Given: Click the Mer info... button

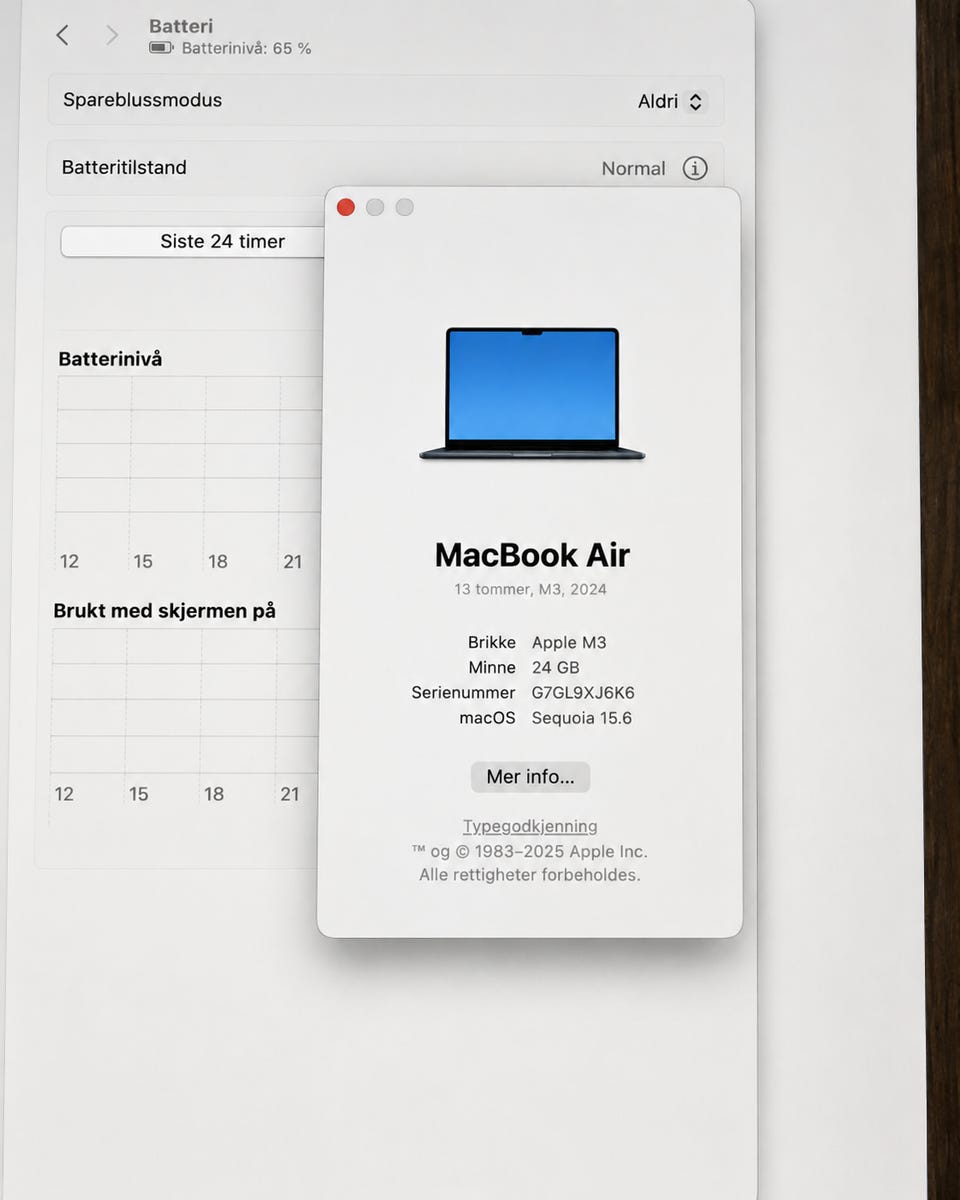Looking at the screenshot, I should pyautogui.click(x=530, y=777).
